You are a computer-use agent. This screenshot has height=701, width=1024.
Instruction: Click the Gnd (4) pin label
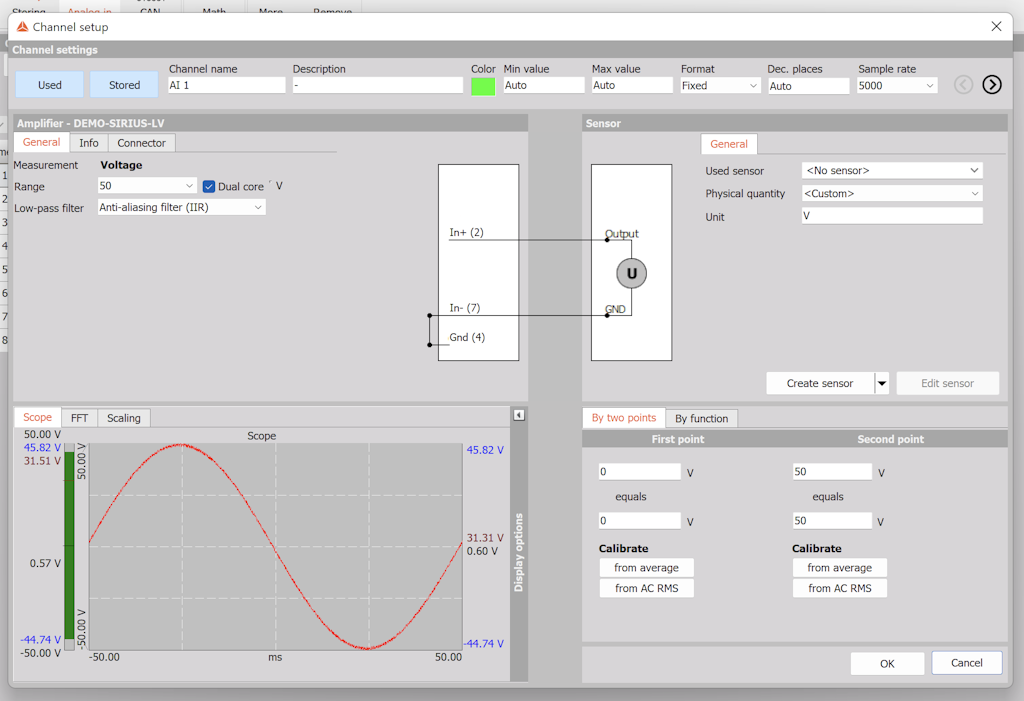click(x=467, y=337)
